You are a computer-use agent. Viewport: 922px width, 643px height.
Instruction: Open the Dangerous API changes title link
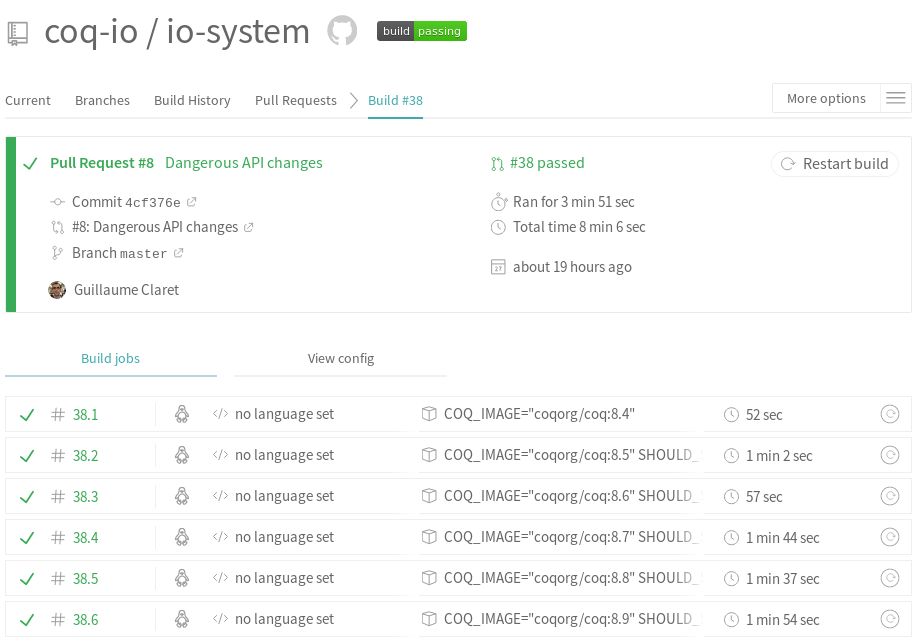pos(243,163)
